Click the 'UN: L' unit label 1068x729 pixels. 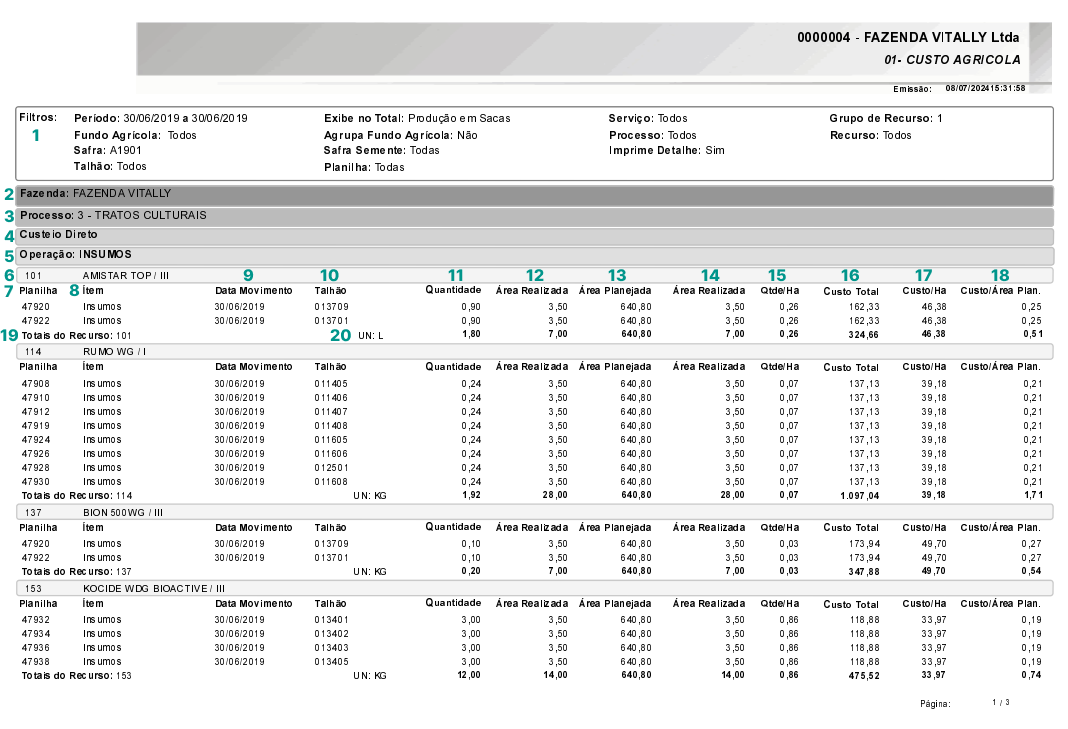tap(371, 336)
